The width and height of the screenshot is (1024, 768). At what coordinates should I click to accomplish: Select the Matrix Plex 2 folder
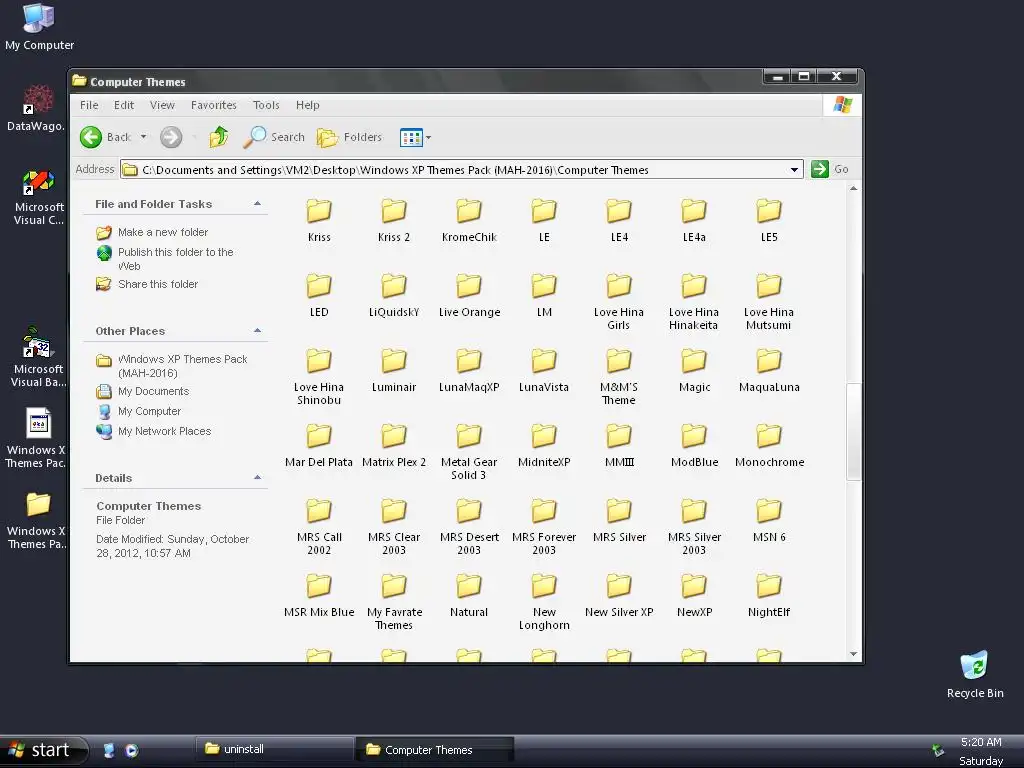394,446
